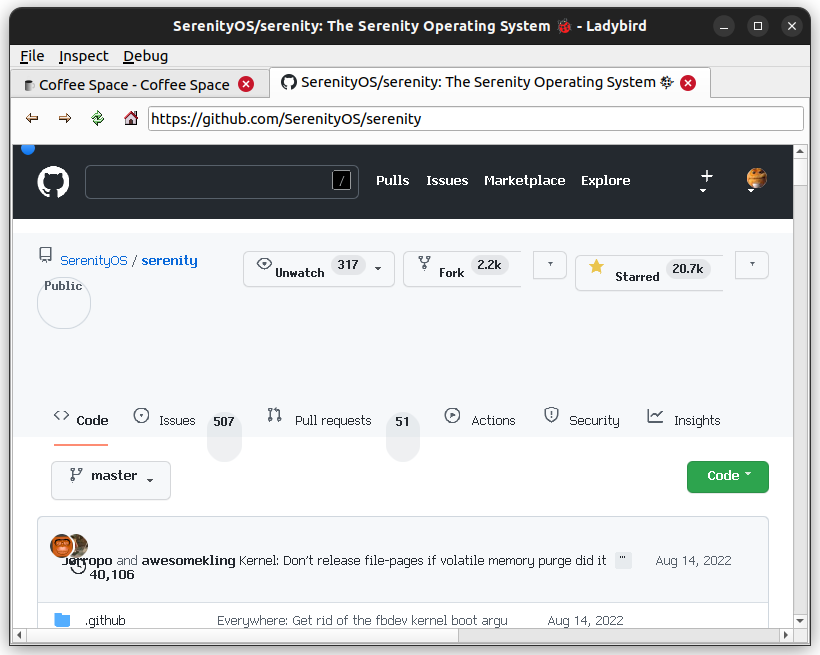Open the SerenityOS organization link
This screenshot has width=820, height=655.
(94, 261)
